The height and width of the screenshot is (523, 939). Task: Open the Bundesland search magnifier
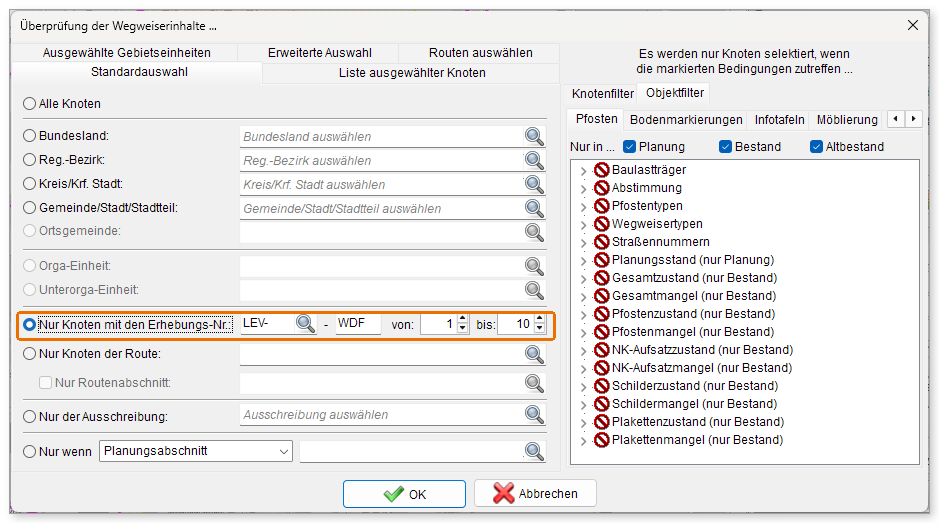(534, 137)
